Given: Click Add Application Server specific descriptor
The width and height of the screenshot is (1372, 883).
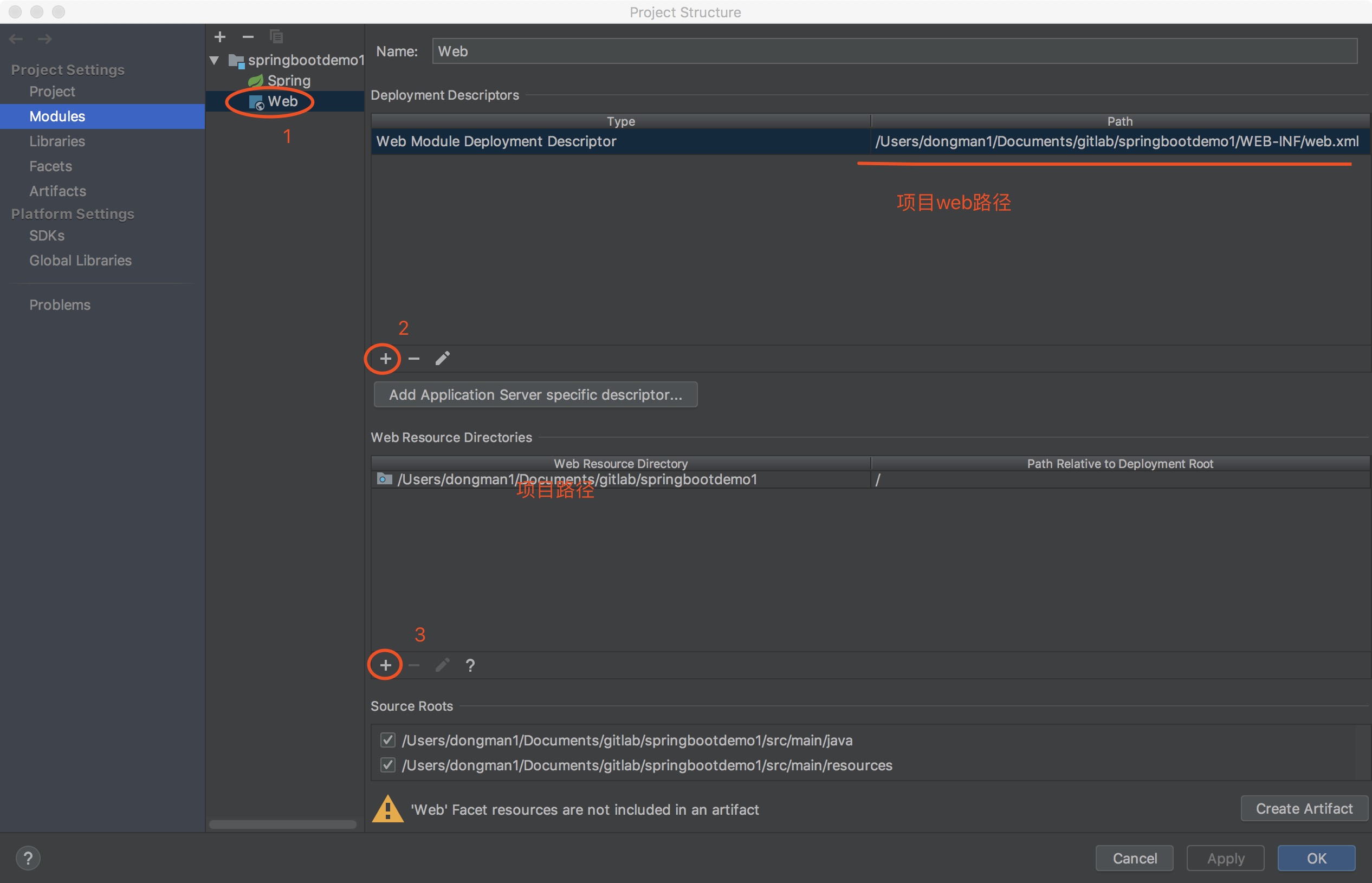Looking at the screenshot, I should 535,394.
